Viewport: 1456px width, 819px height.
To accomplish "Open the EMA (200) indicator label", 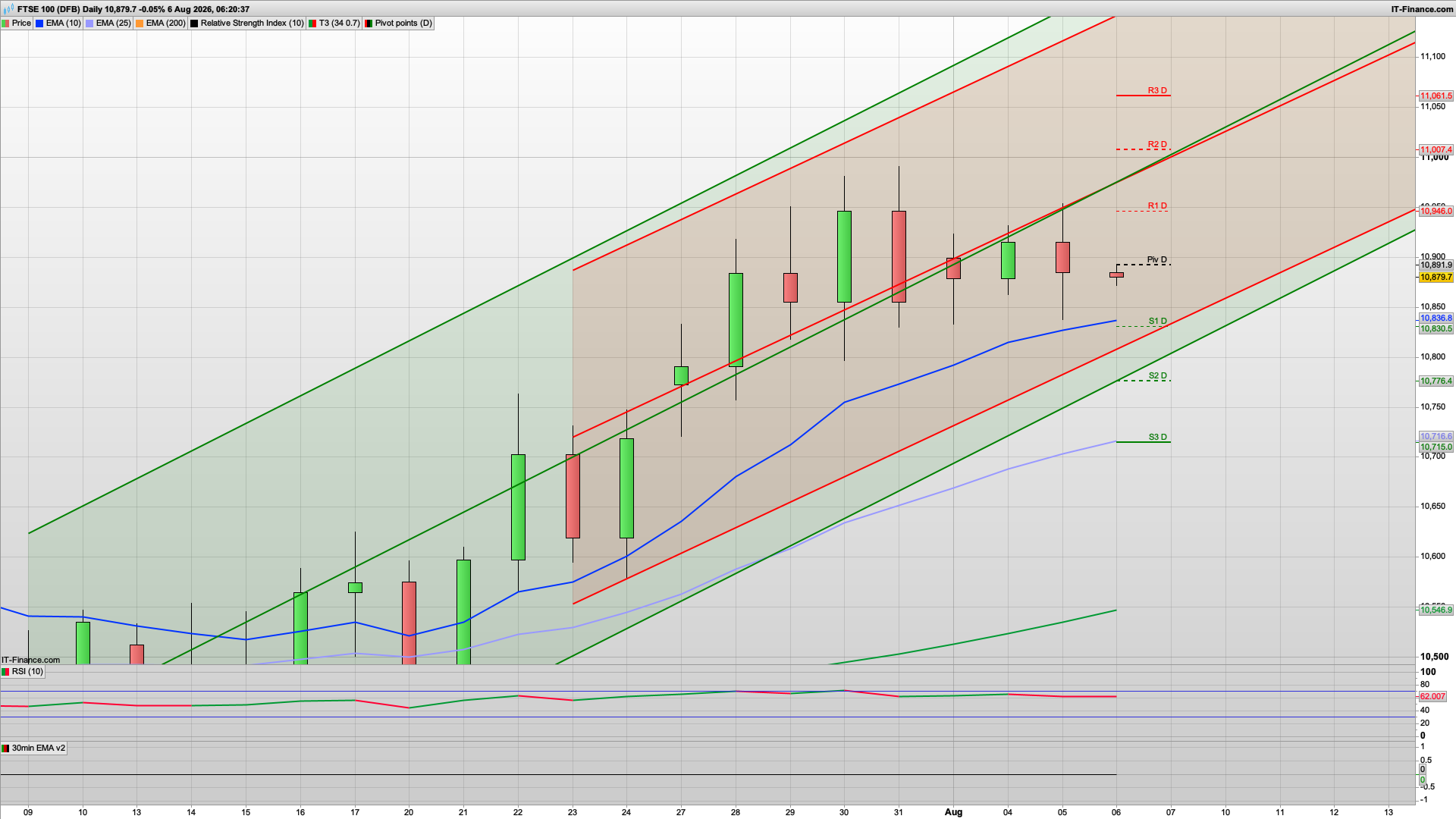I will pyautogui.click(x=165, y=24).
